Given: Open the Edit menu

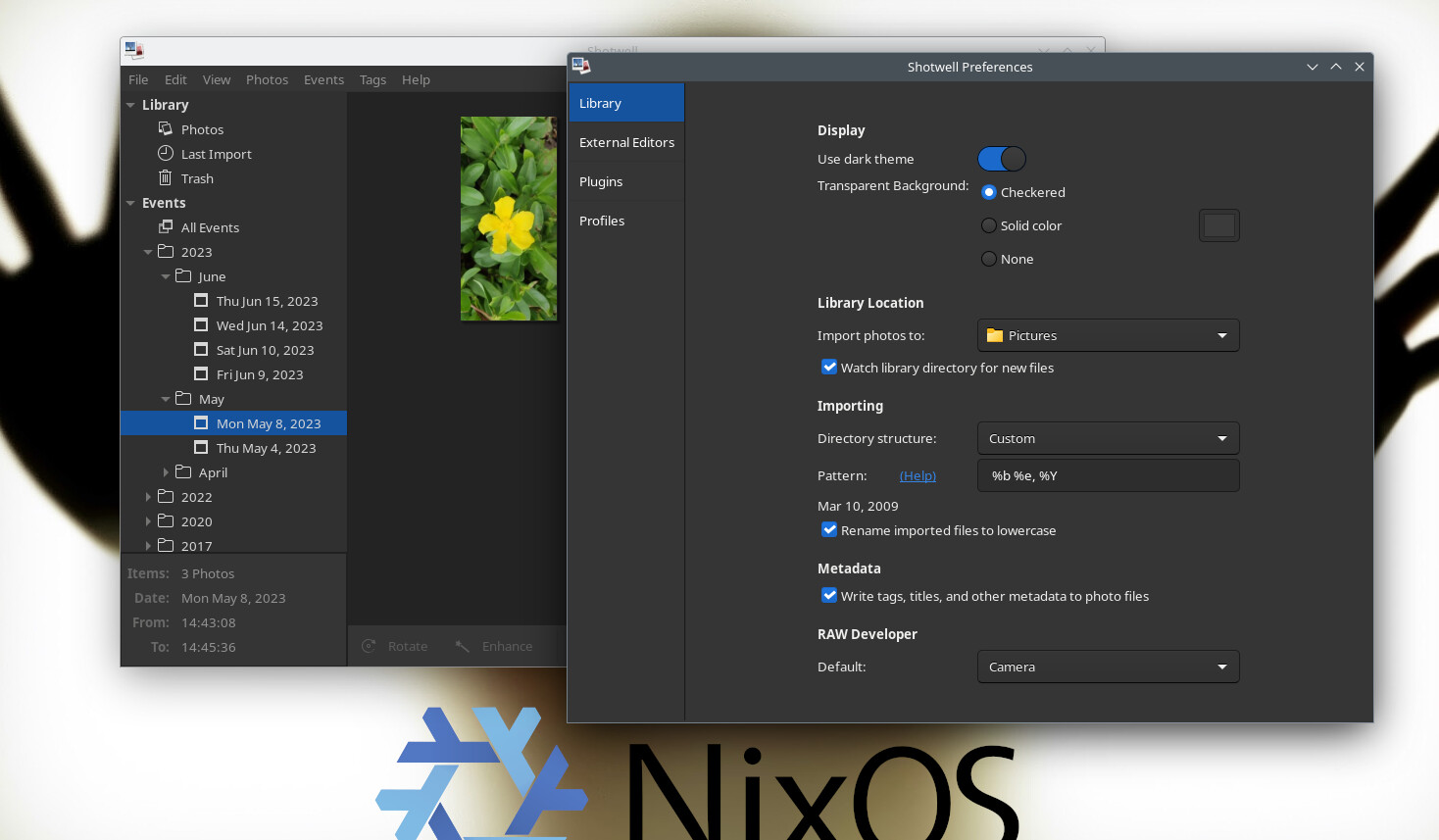Looking at the screenshot, I should point(175,79).
